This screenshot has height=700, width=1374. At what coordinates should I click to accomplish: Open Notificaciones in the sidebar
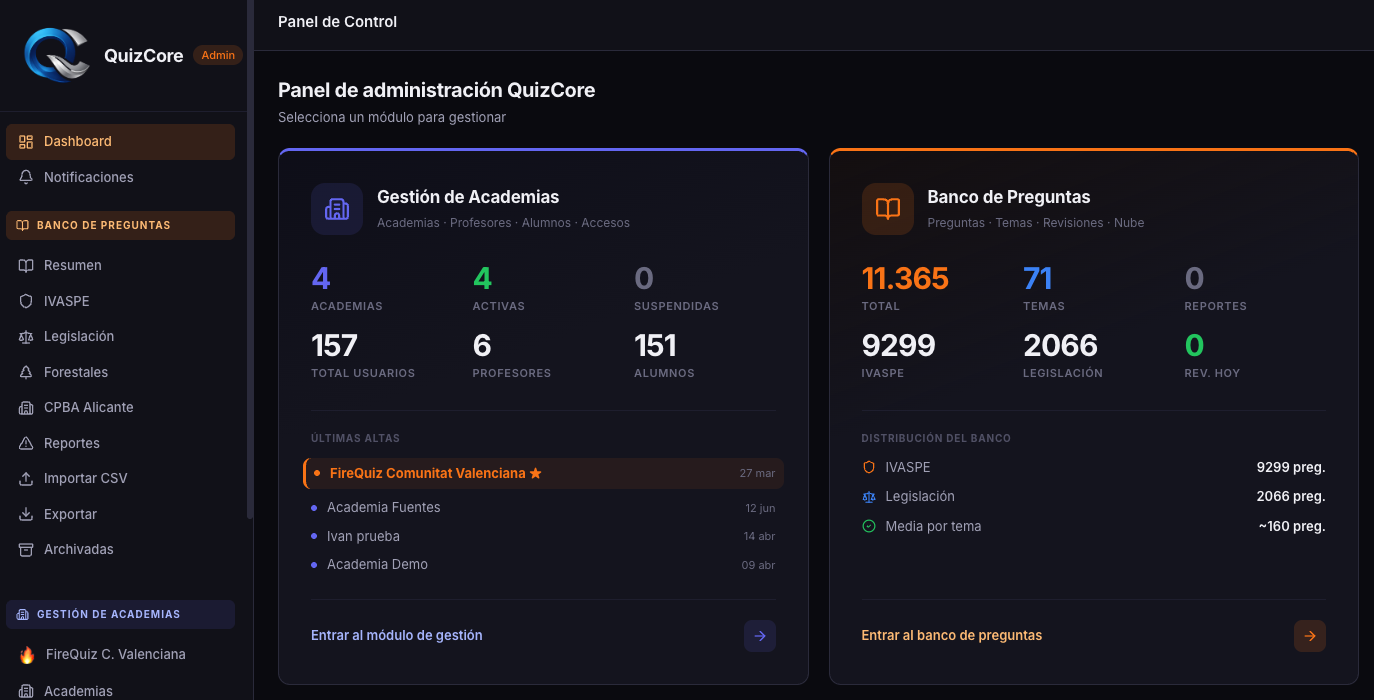(120, 177)
